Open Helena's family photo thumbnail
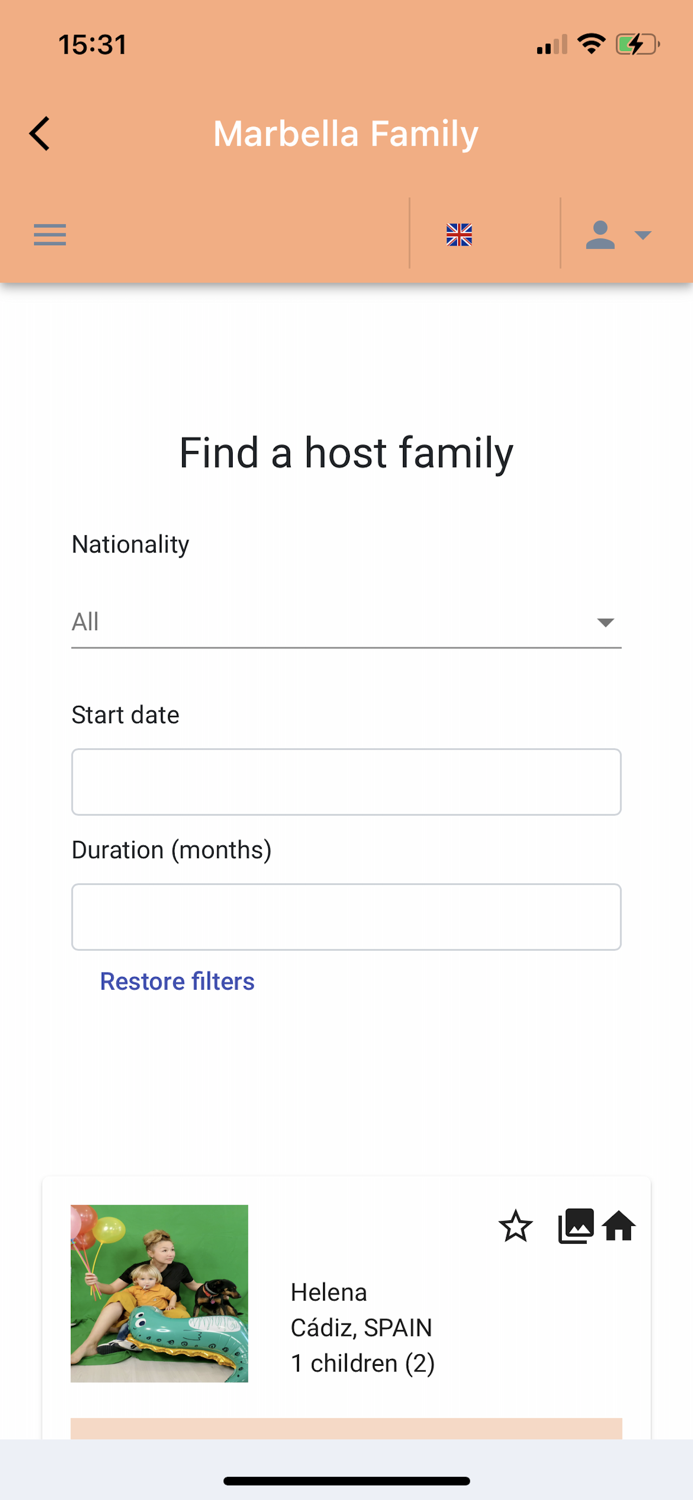The image size is (693, 1500). [x=159, y=1293]
